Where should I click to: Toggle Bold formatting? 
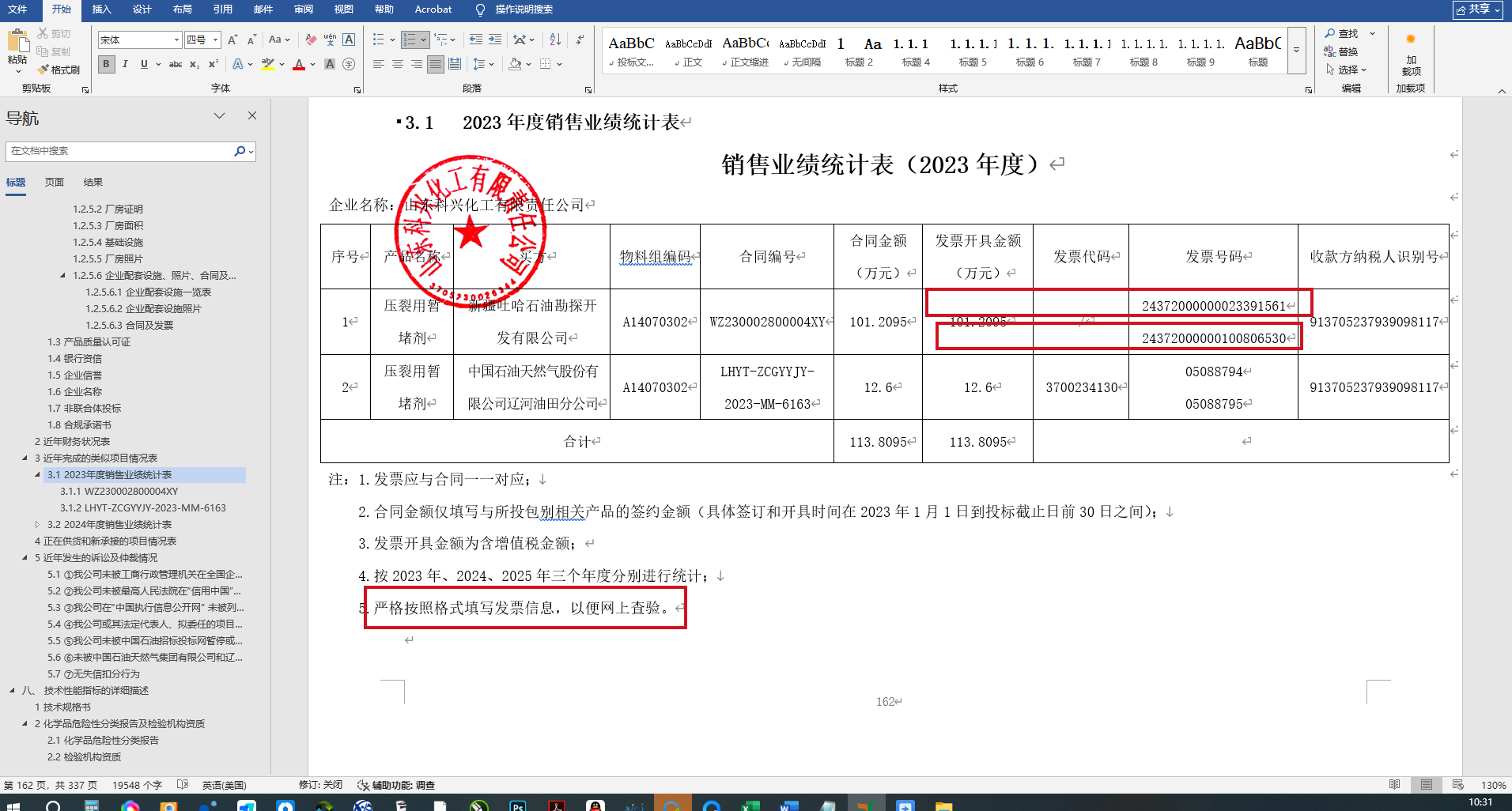106,64
